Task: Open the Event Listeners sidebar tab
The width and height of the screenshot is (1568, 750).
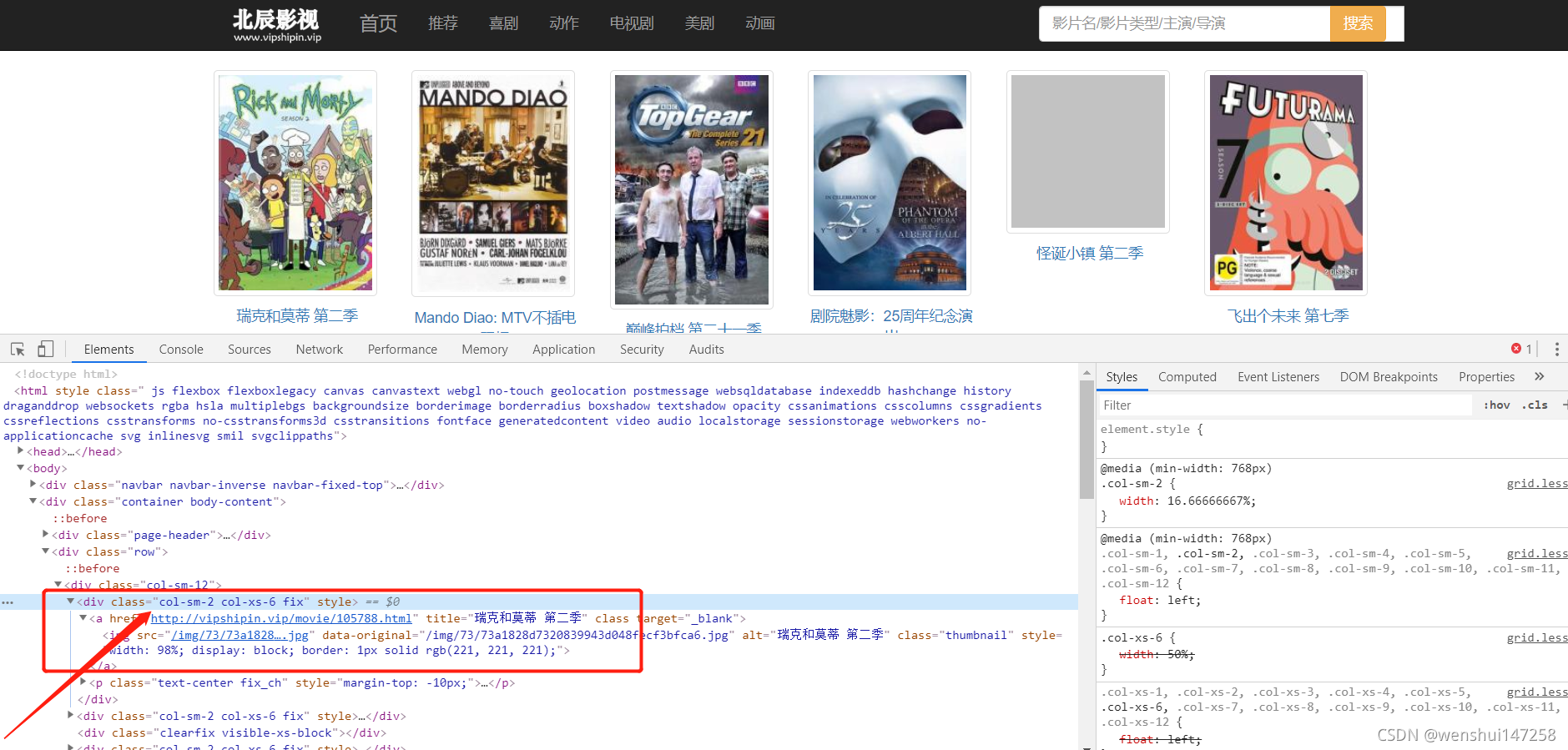Action: coord(1278,377)
